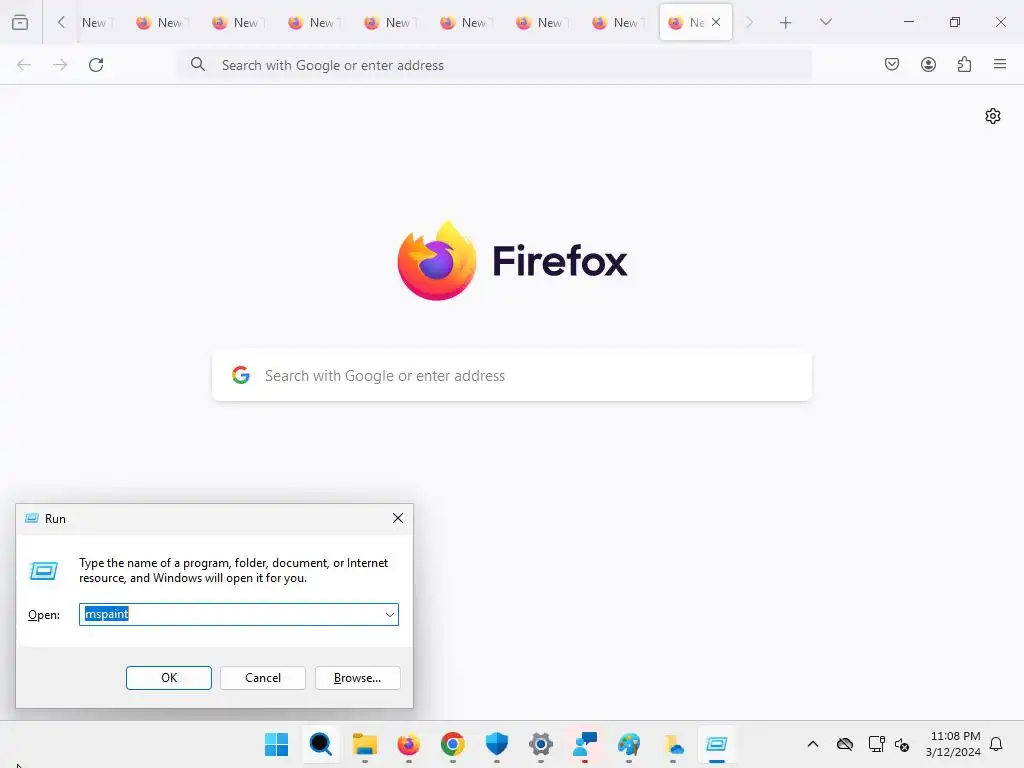Open notifications bell icon

[x=996, y=744]
